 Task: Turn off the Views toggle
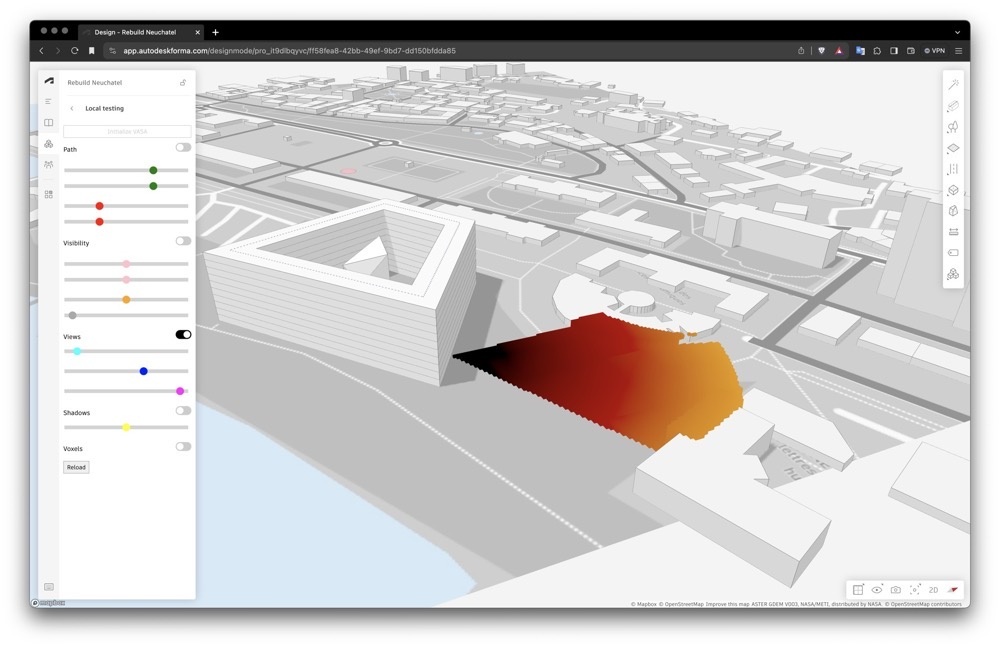[183, 335]
